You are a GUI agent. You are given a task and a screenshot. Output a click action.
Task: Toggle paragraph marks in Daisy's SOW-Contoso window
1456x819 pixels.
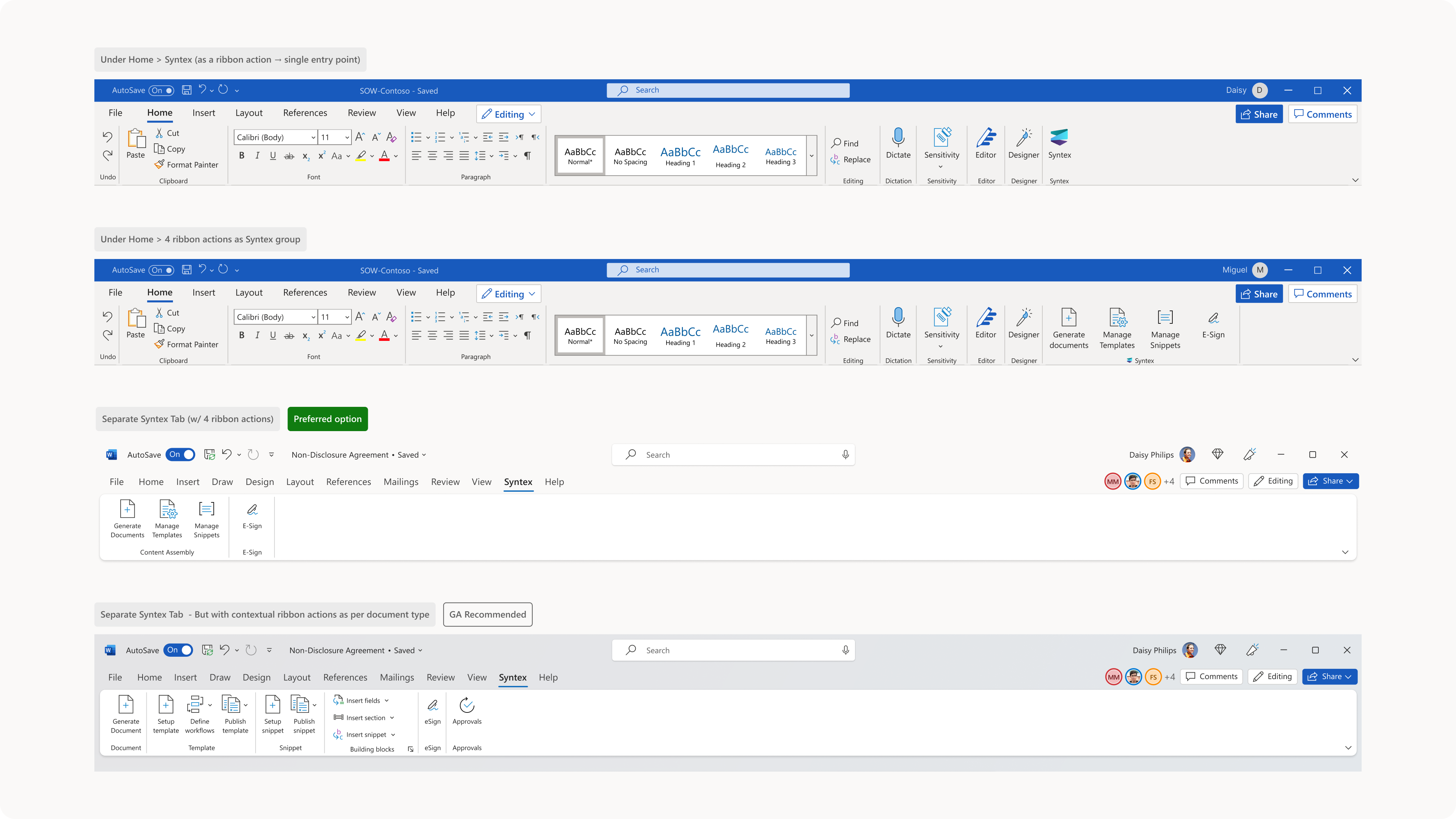527,155
